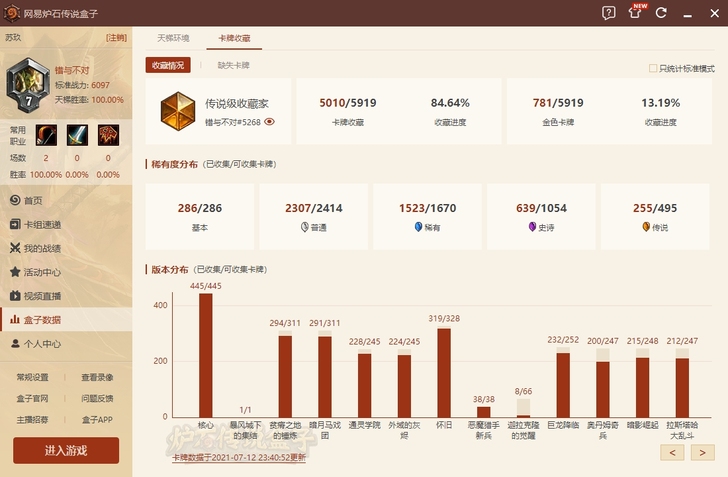Click the 问题反馈 link

tap(97, 399)
